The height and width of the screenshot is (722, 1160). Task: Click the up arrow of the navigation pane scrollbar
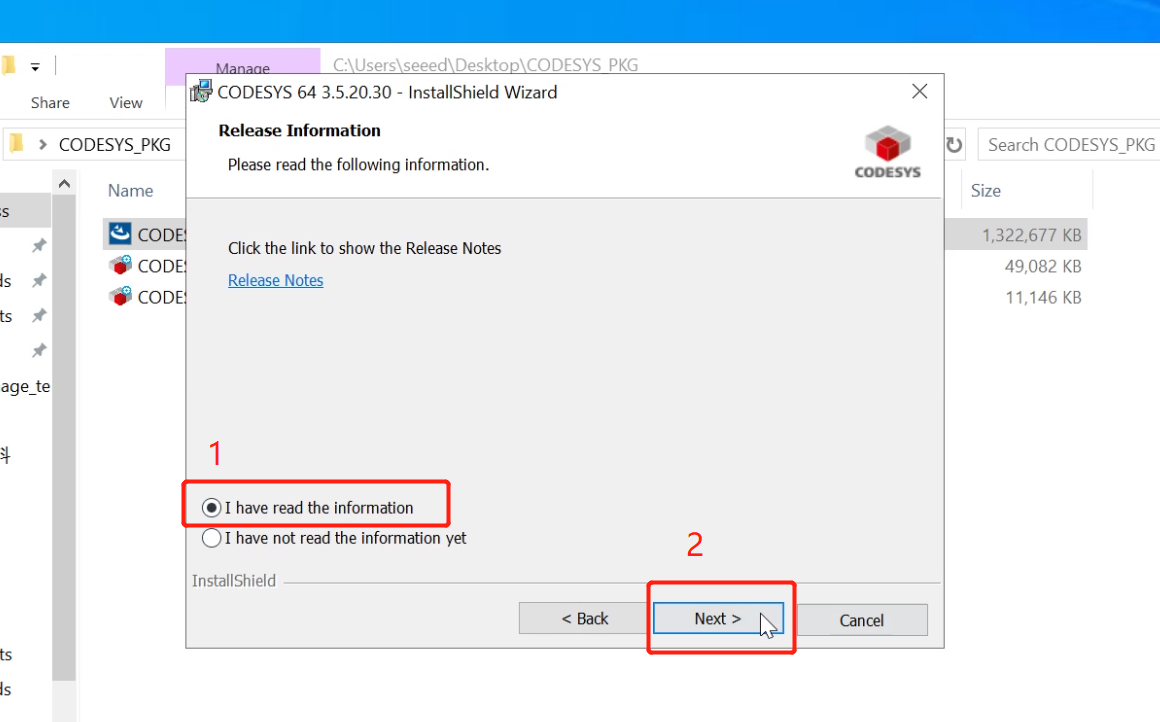pyautogui.click(x=64, y=183)
